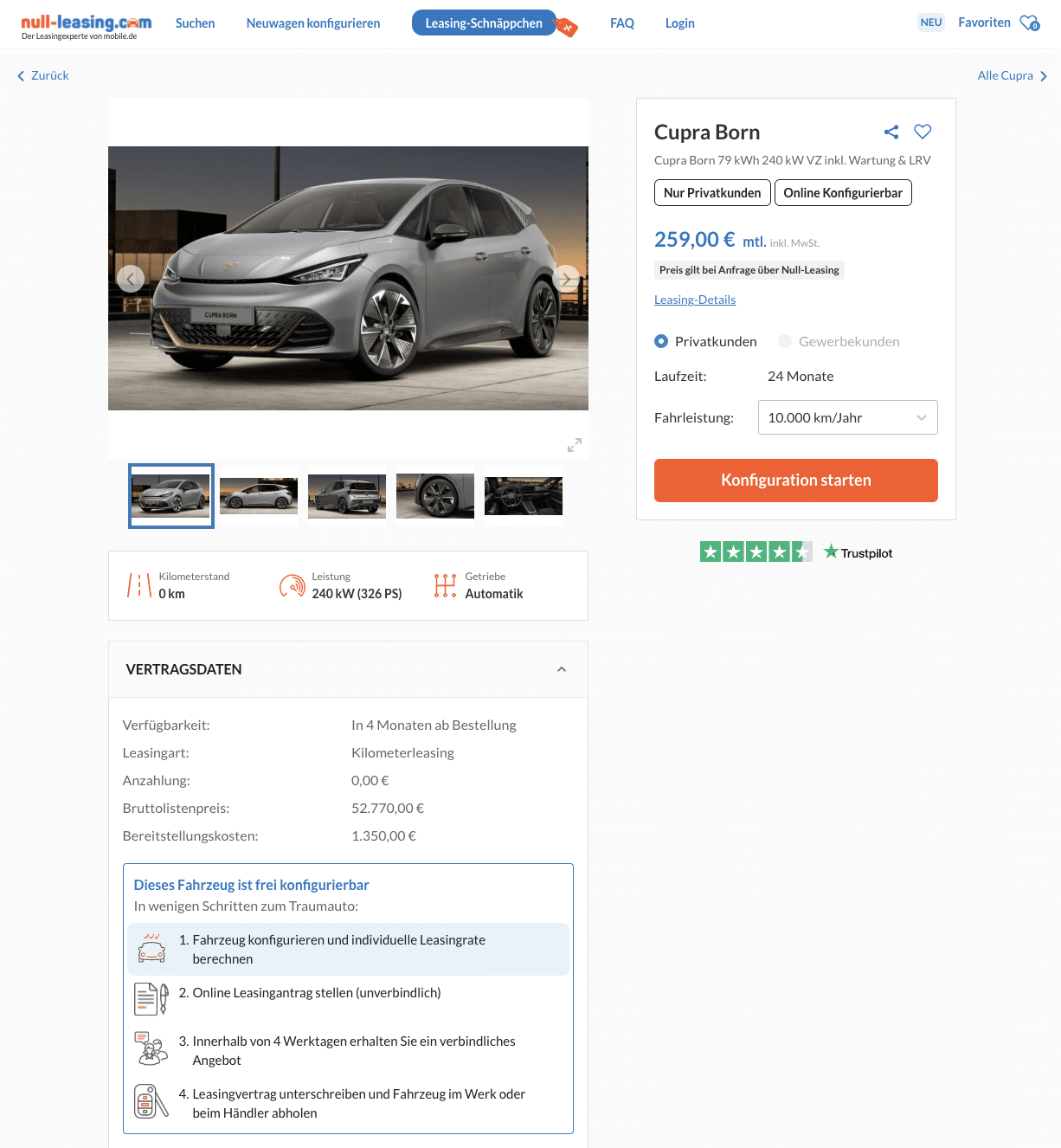Share the Cupra Born listing

click(x=891, y=132)
